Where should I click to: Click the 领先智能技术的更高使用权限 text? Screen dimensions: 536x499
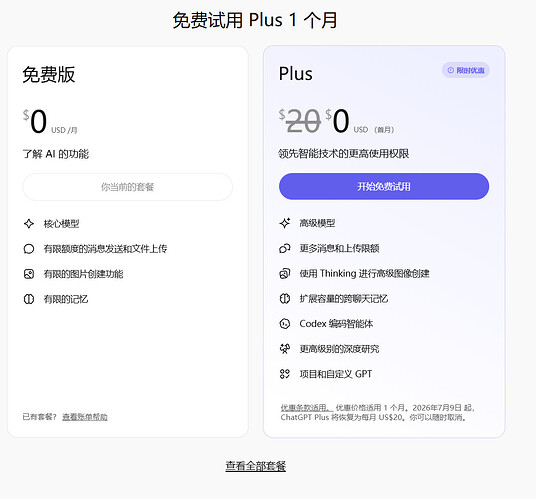[344, 154]
